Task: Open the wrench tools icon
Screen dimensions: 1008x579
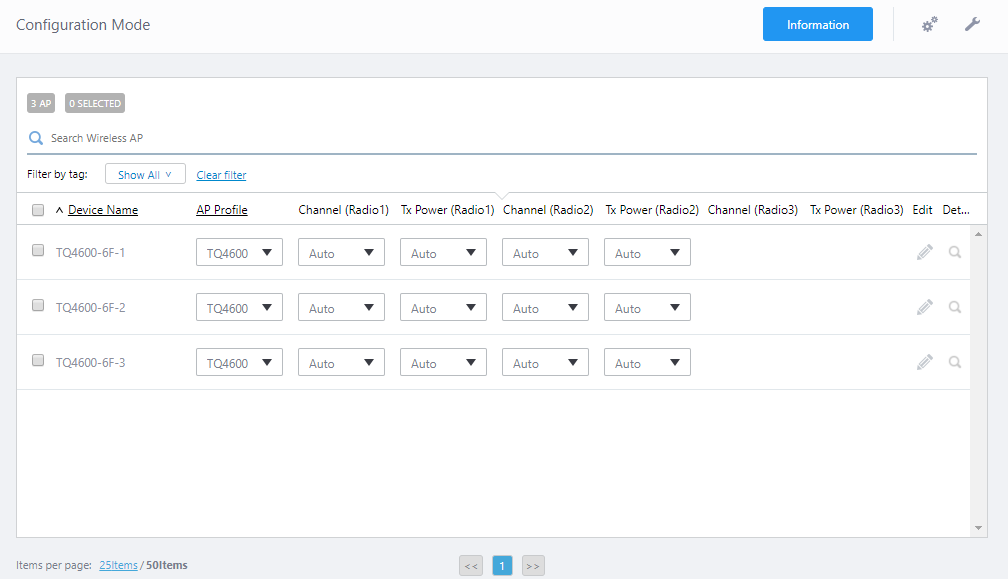Action: point(972,24)
